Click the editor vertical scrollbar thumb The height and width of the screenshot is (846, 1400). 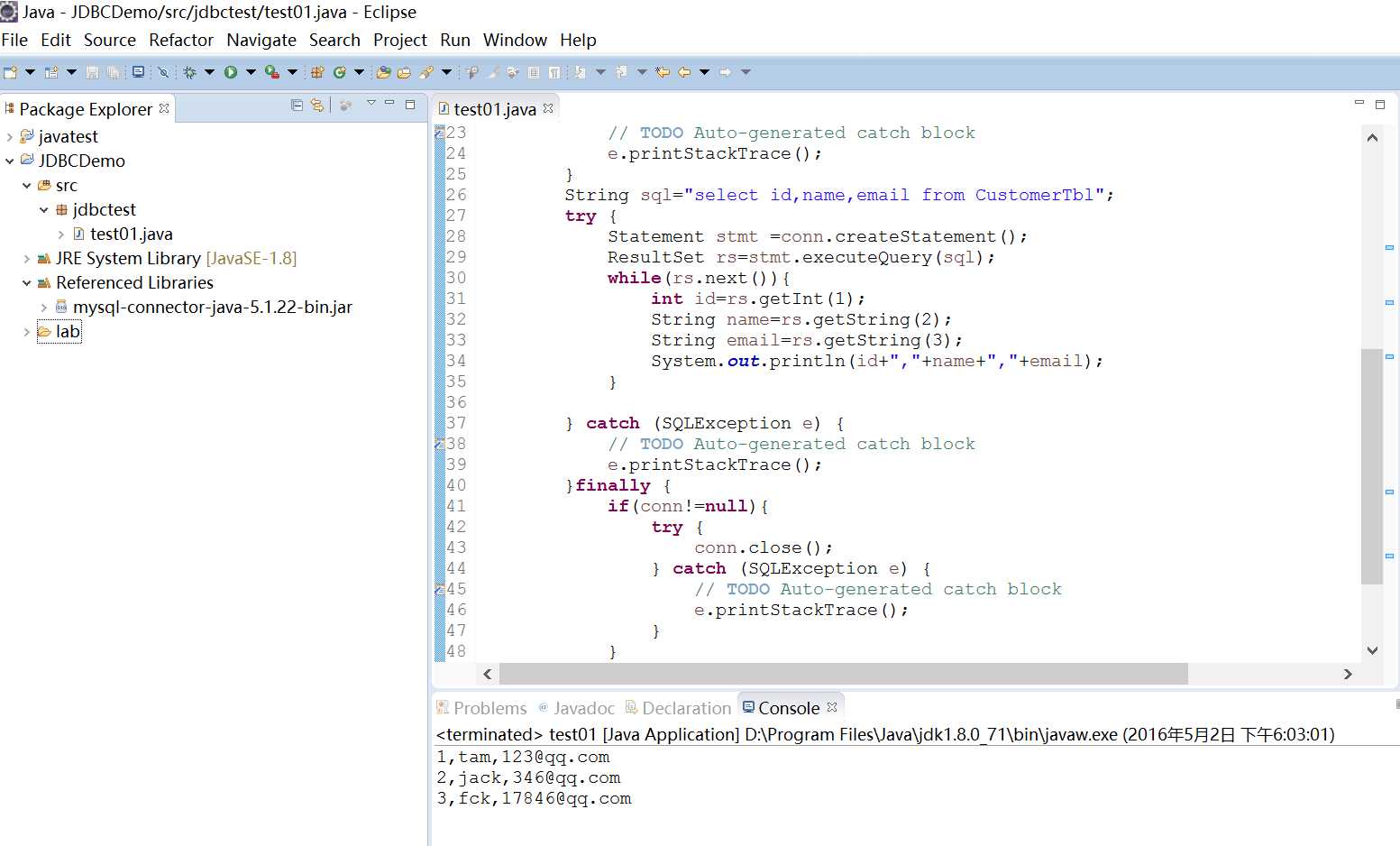[x=1371, y=466]
